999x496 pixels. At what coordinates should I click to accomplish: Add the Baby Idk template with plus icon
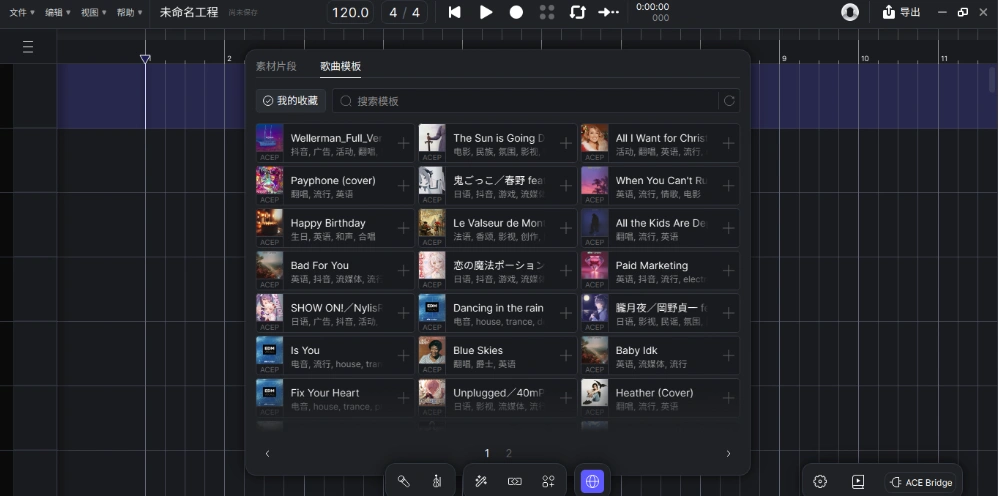point(728,356)
